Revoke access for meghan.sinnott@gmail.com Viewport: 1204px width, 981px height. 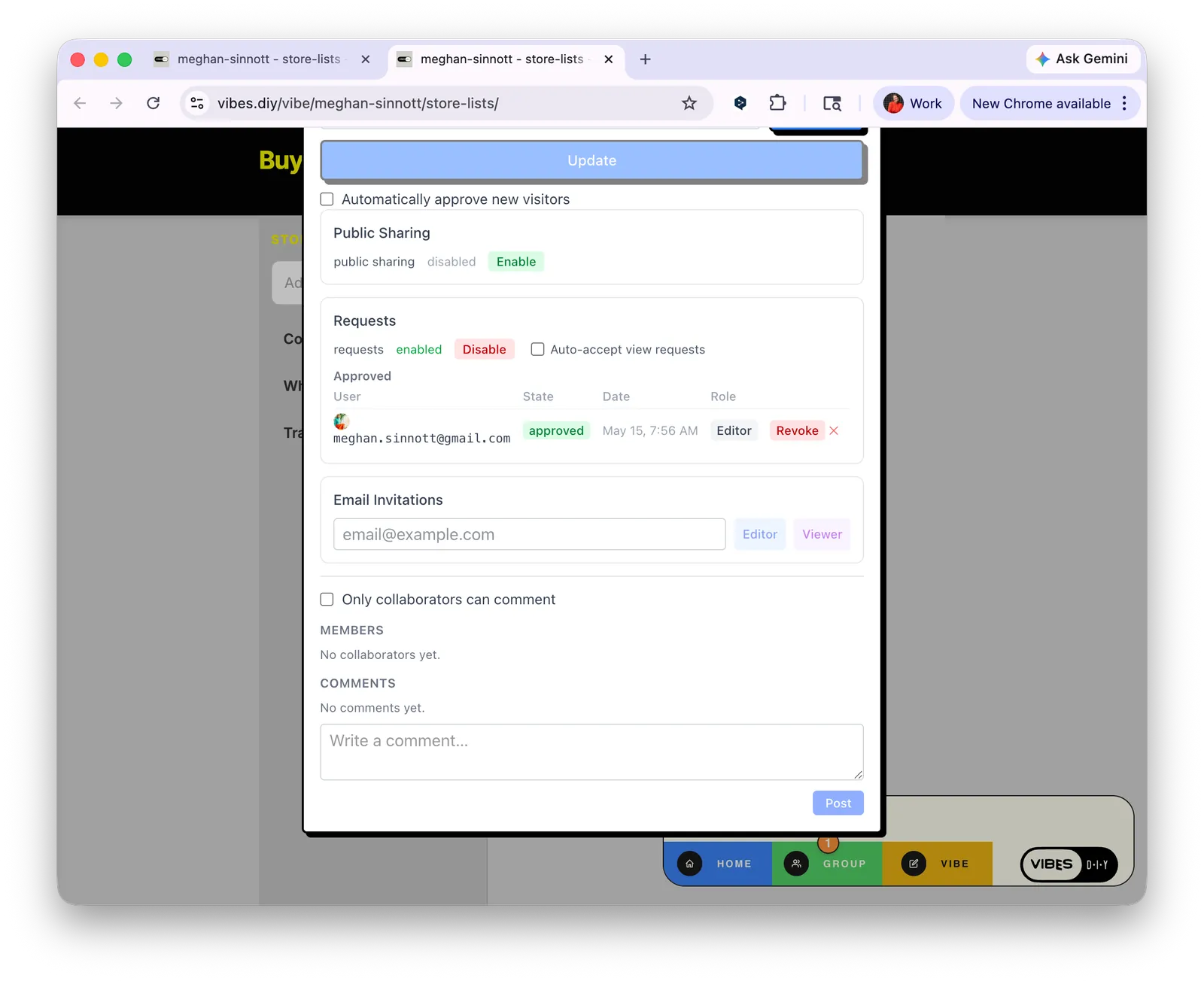click(x=797, y=431)
